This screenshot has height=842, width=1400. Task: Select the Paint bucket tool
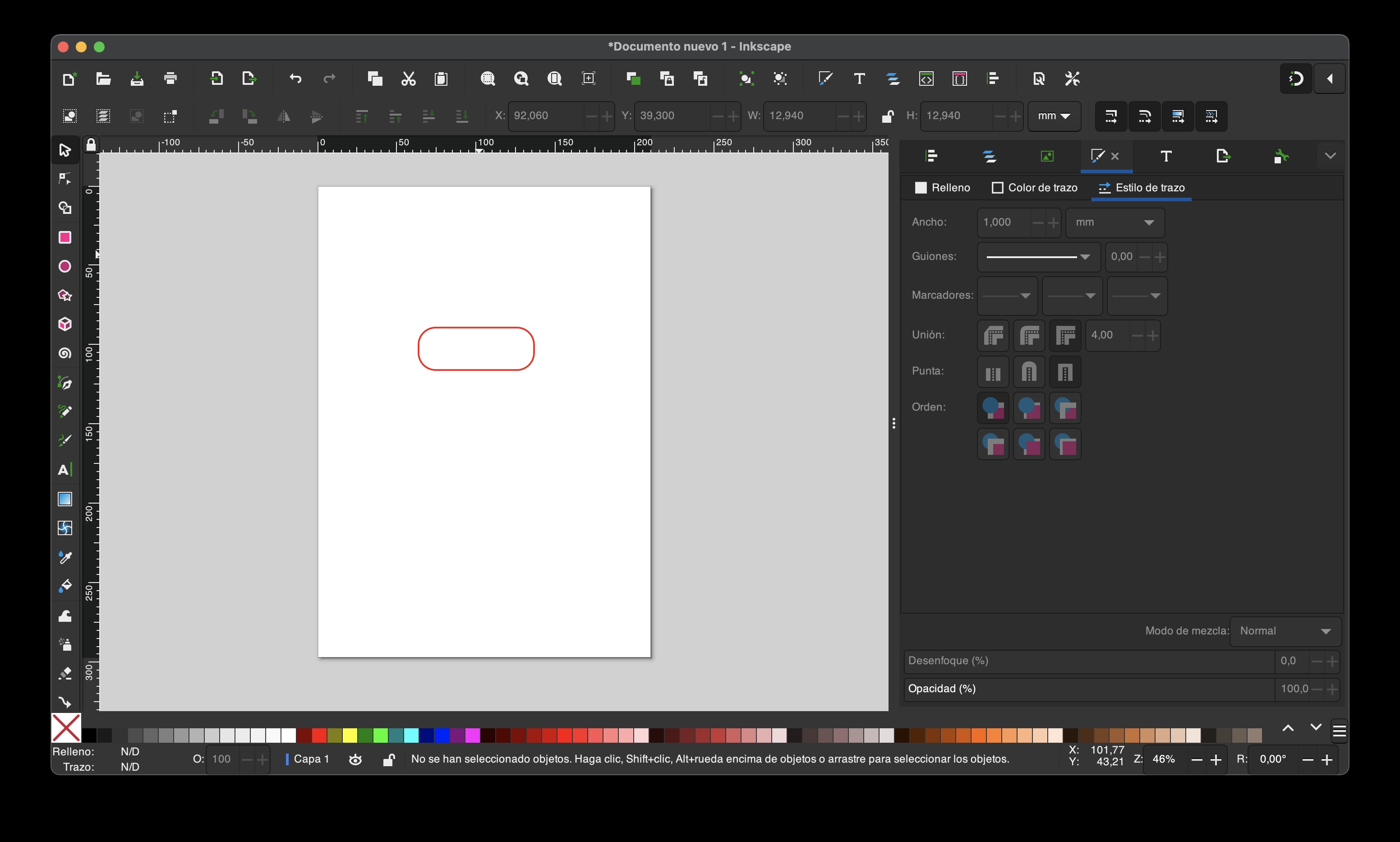click(x=64, y=586)
